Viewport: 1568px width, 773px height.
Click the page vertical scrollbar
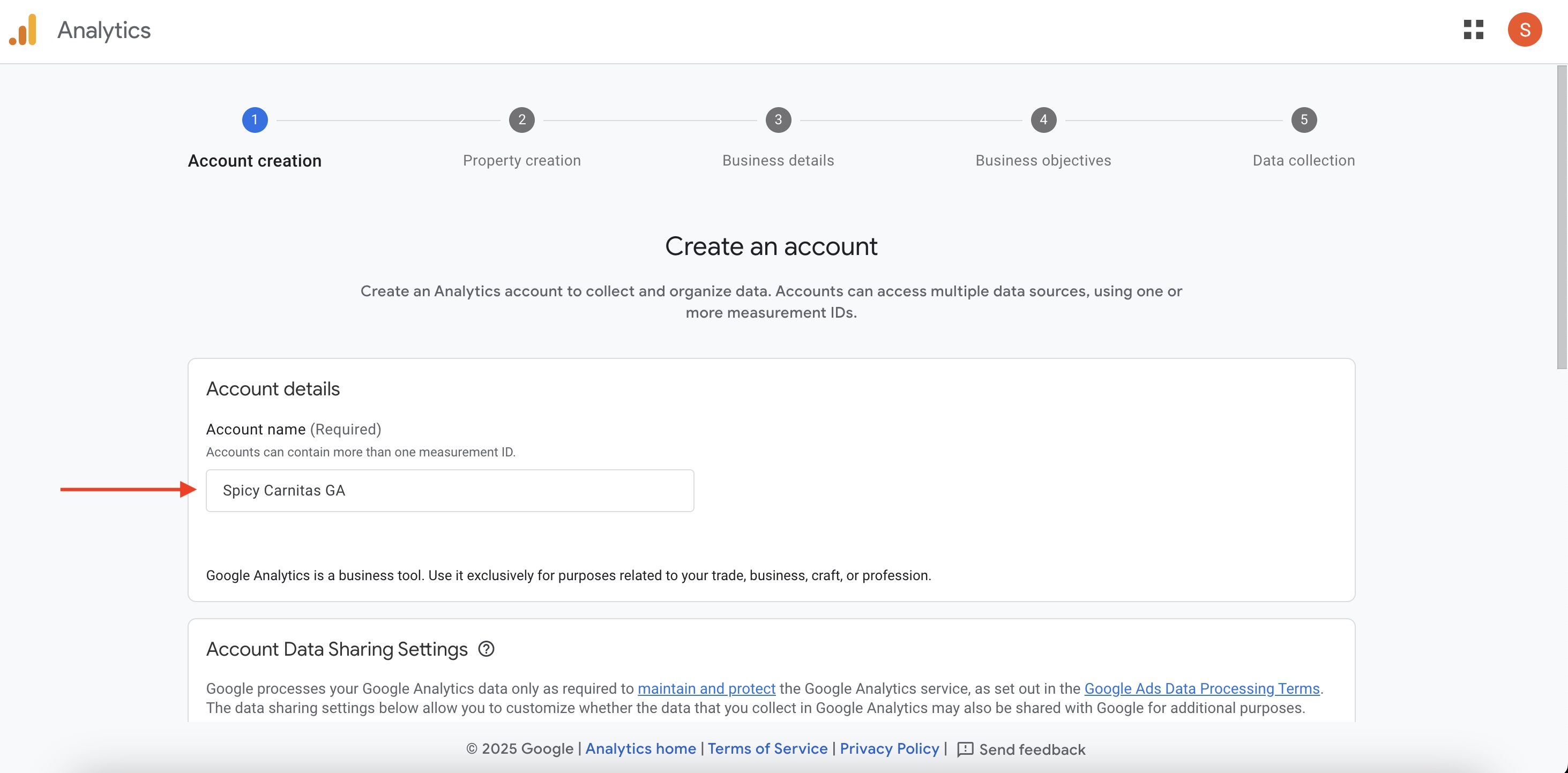point(1562,217)
